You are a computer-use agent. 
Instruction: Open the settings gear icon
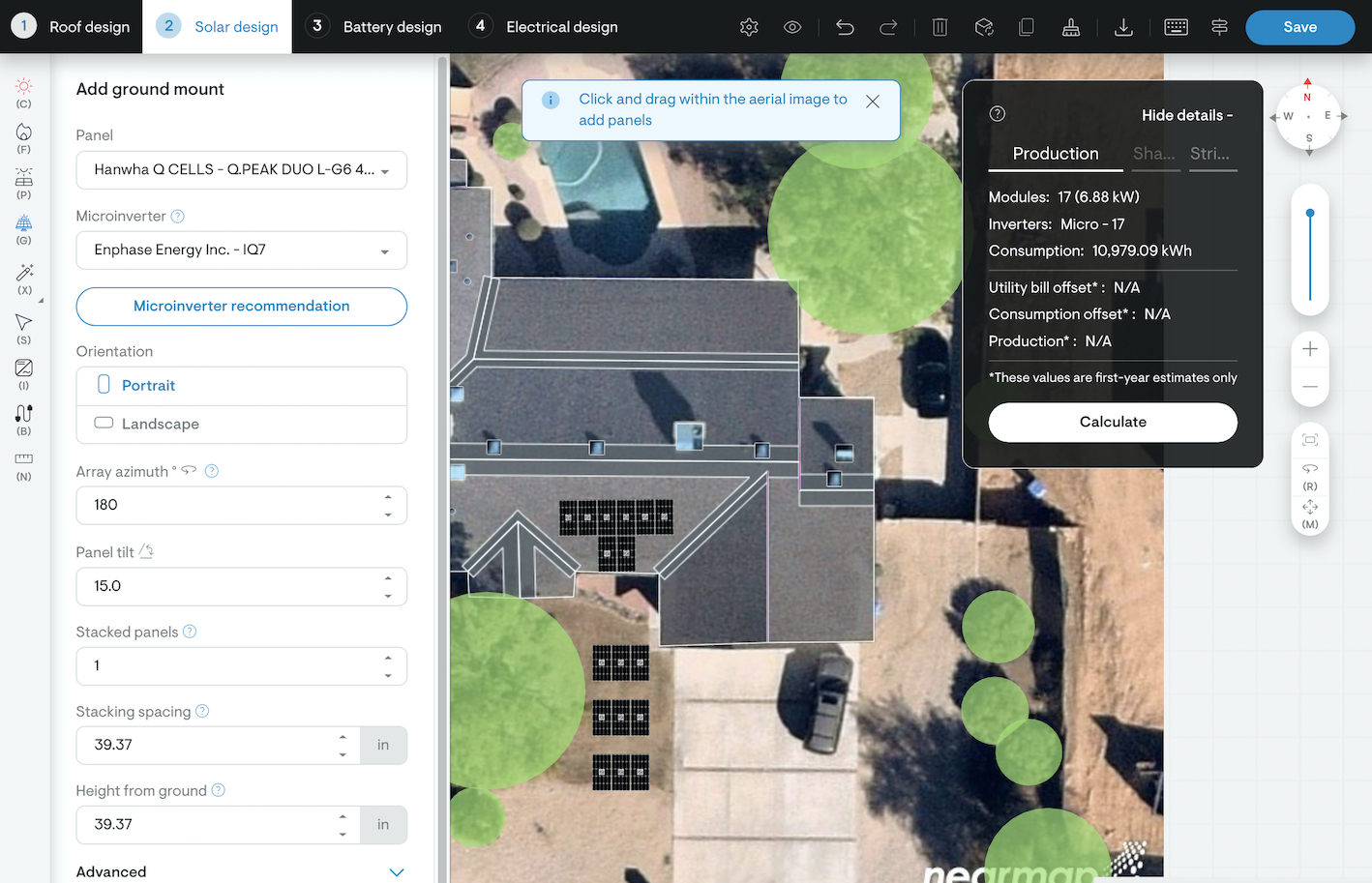pyautogui.click(x=749, y=27)
